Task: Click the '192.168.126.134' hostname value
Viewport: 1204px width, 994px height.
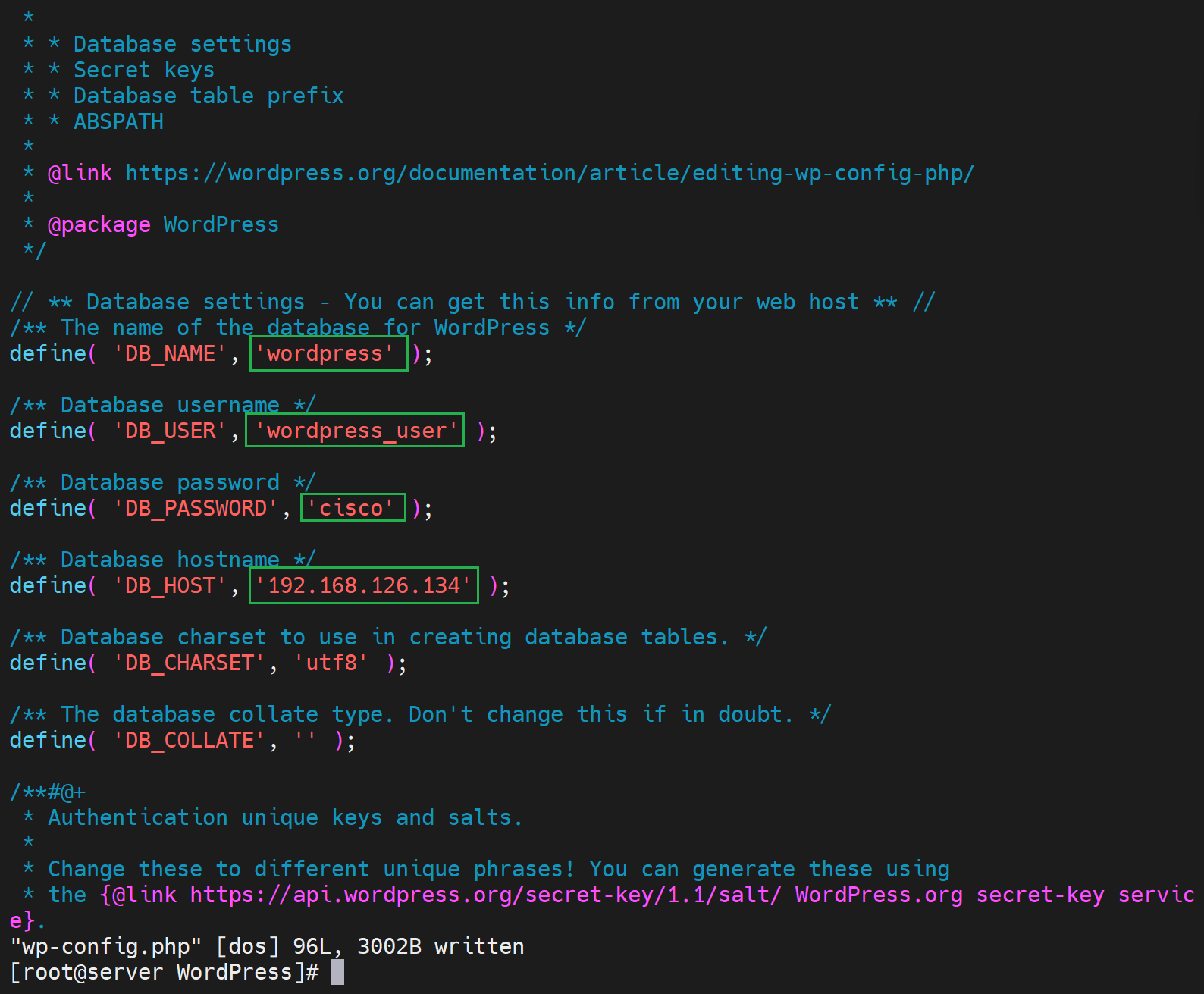Action: [x=363, y=586]
